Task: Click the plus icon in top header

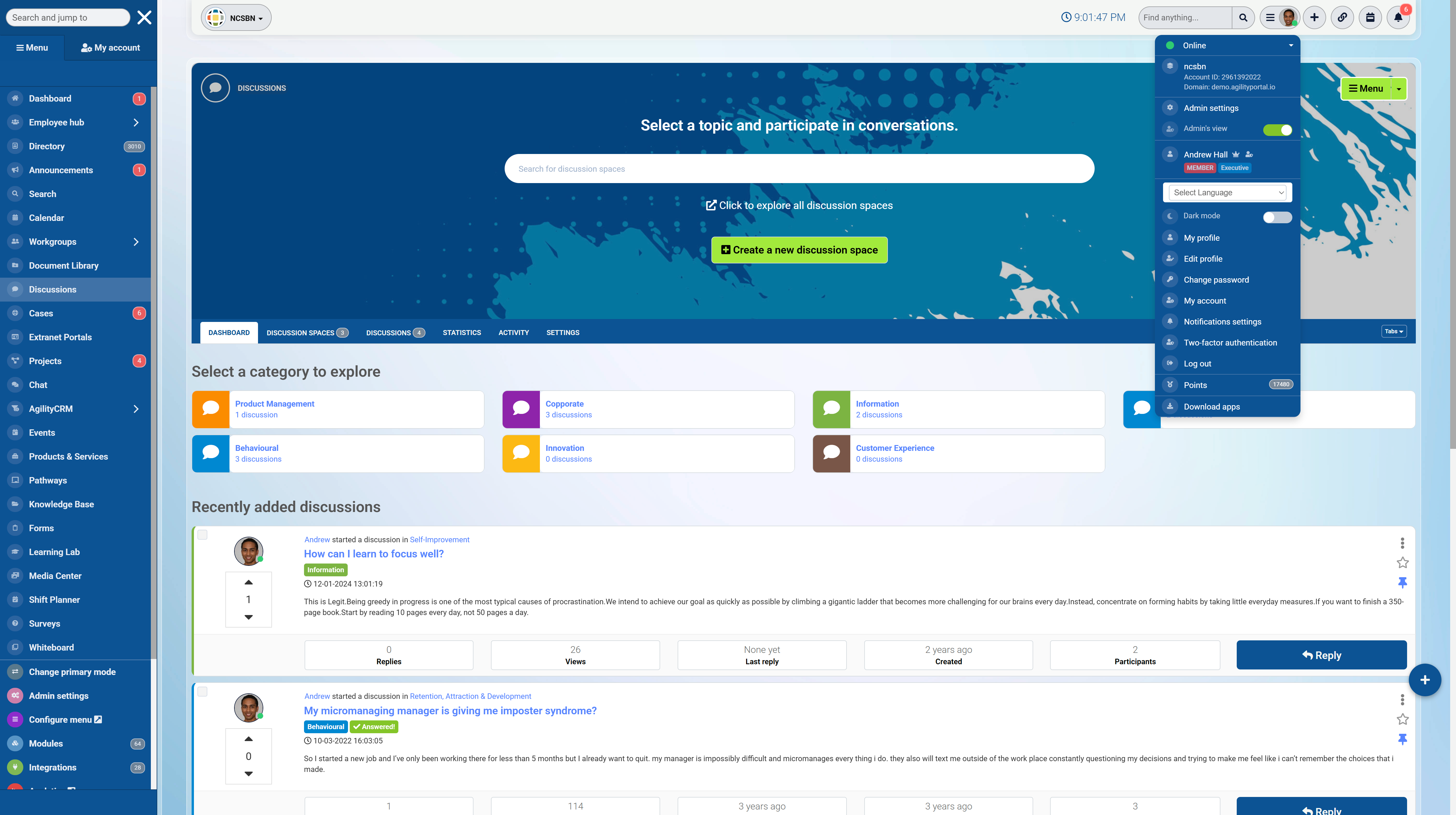Action: [1314, 17]
